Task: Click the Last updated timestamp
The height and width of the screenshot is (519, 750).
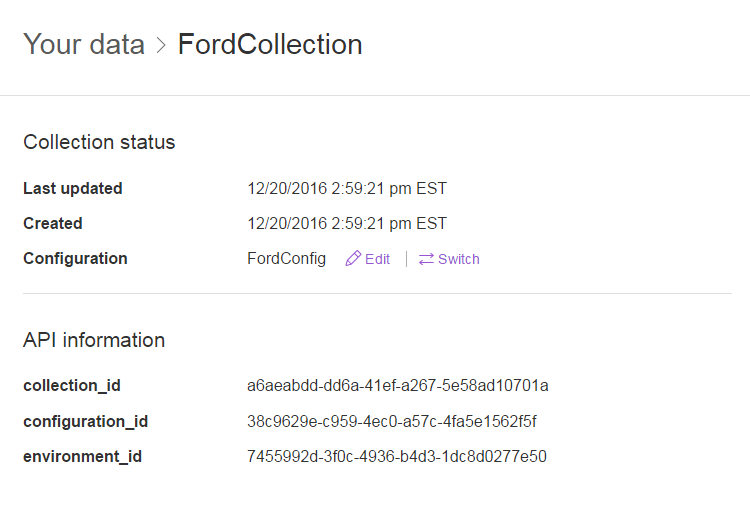Action: (347, 189)
